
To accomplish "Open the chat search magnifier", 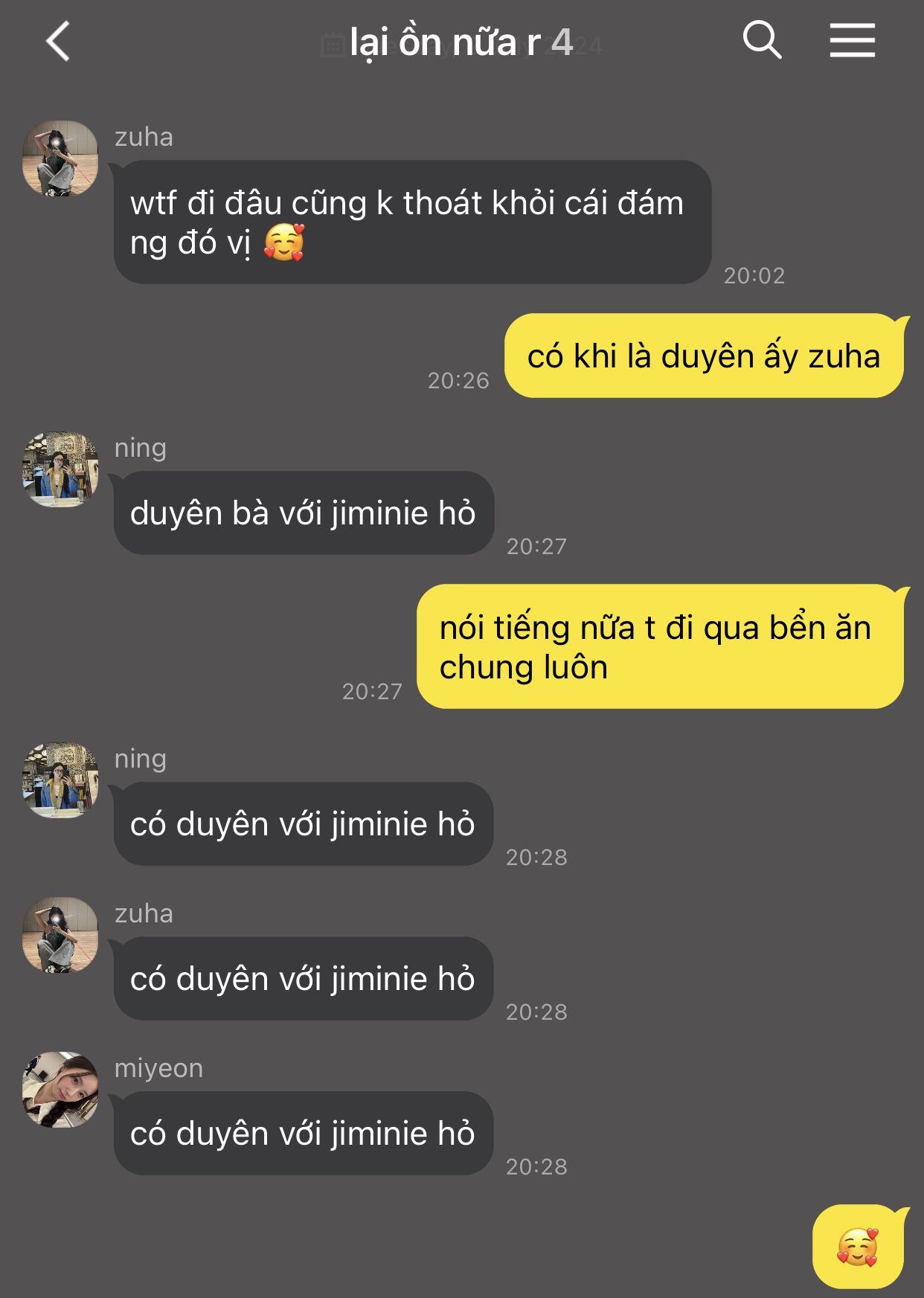I will click(x=763, y=39).
